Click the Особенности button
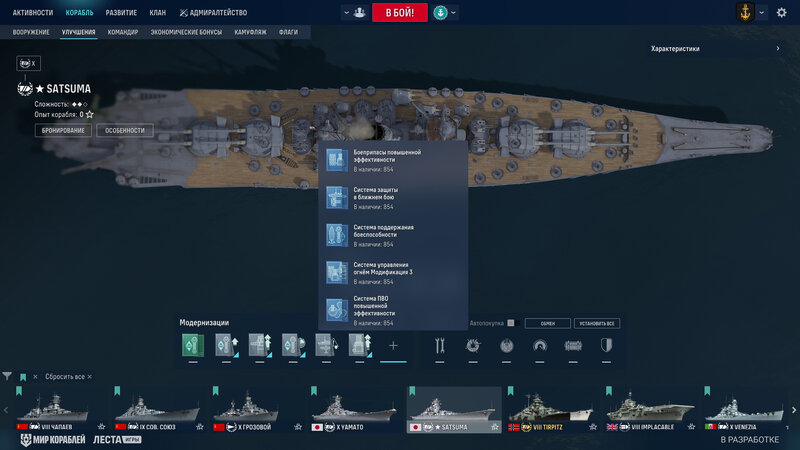 click(125, 131)
